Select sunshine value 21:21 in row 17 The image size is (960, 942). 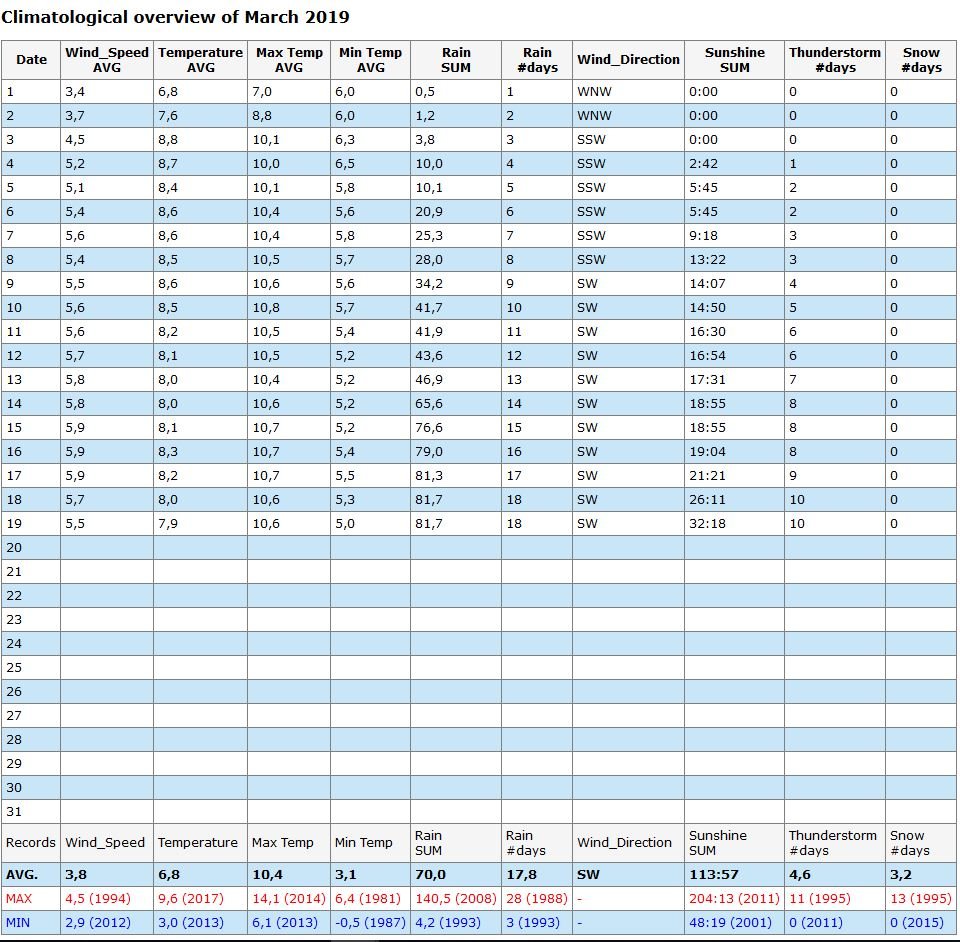click(707, 476)
